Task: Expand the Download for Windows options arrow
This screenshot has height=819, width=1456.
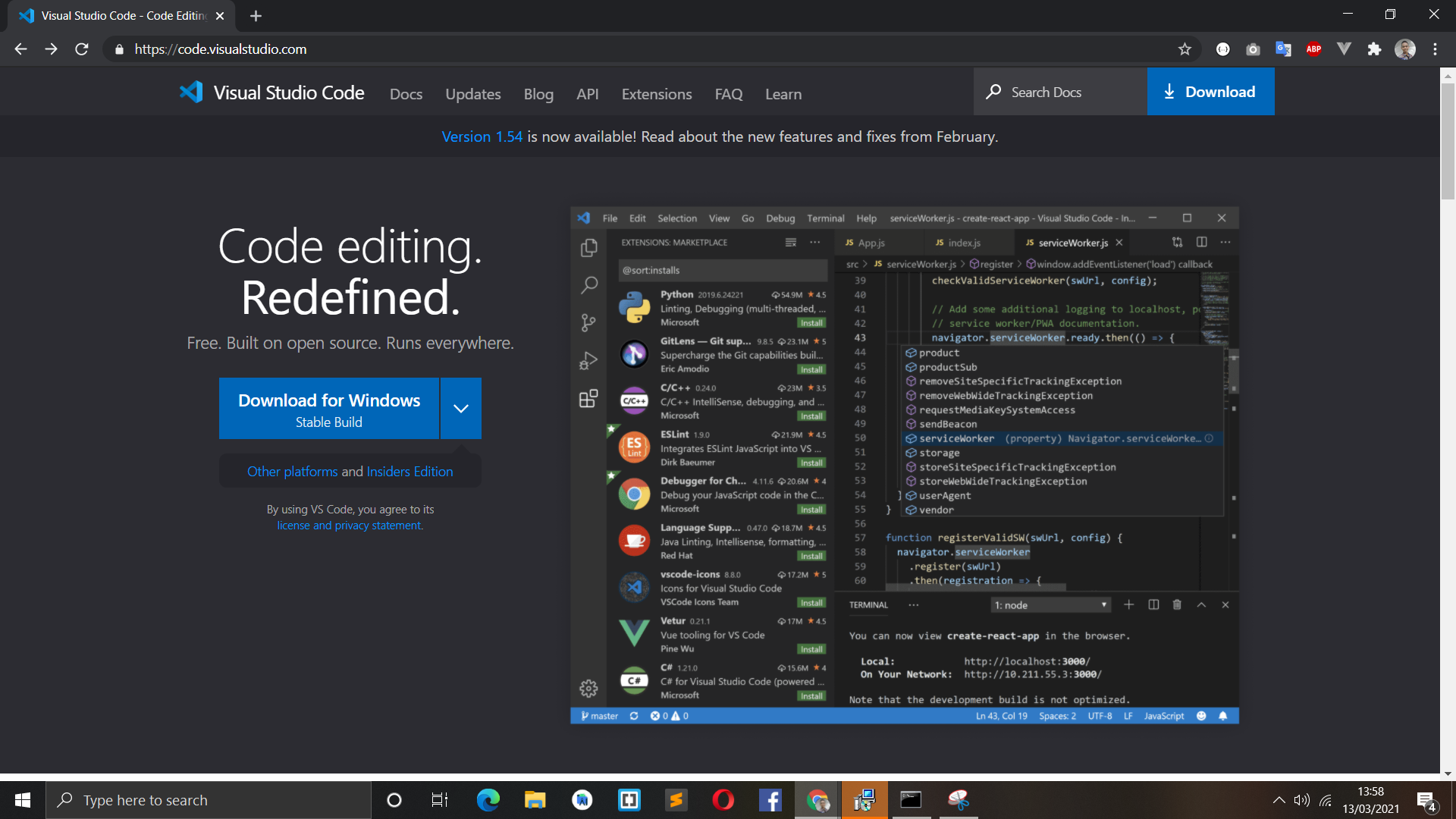Action: click(x=460, y=408)
